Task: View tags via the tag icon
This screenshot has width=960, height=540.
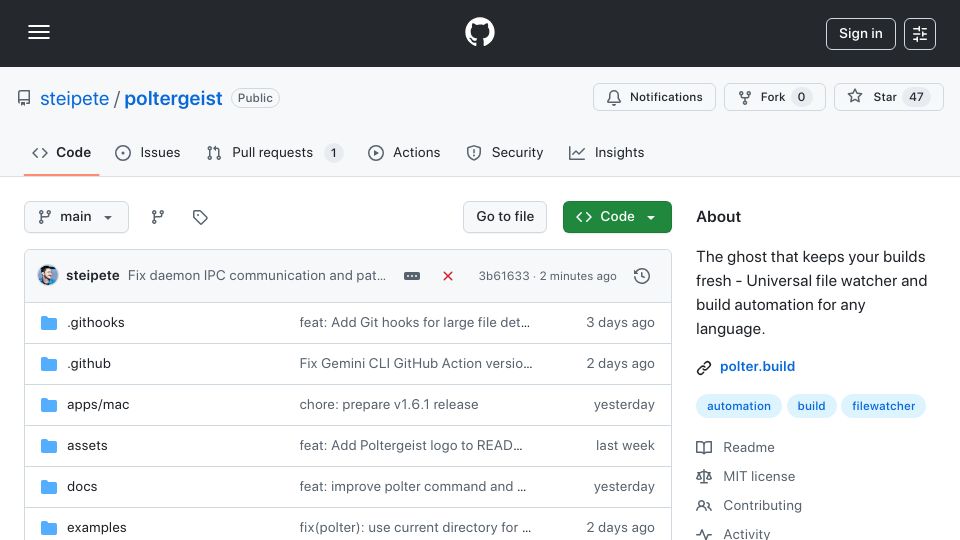Action: click(200, 217)
